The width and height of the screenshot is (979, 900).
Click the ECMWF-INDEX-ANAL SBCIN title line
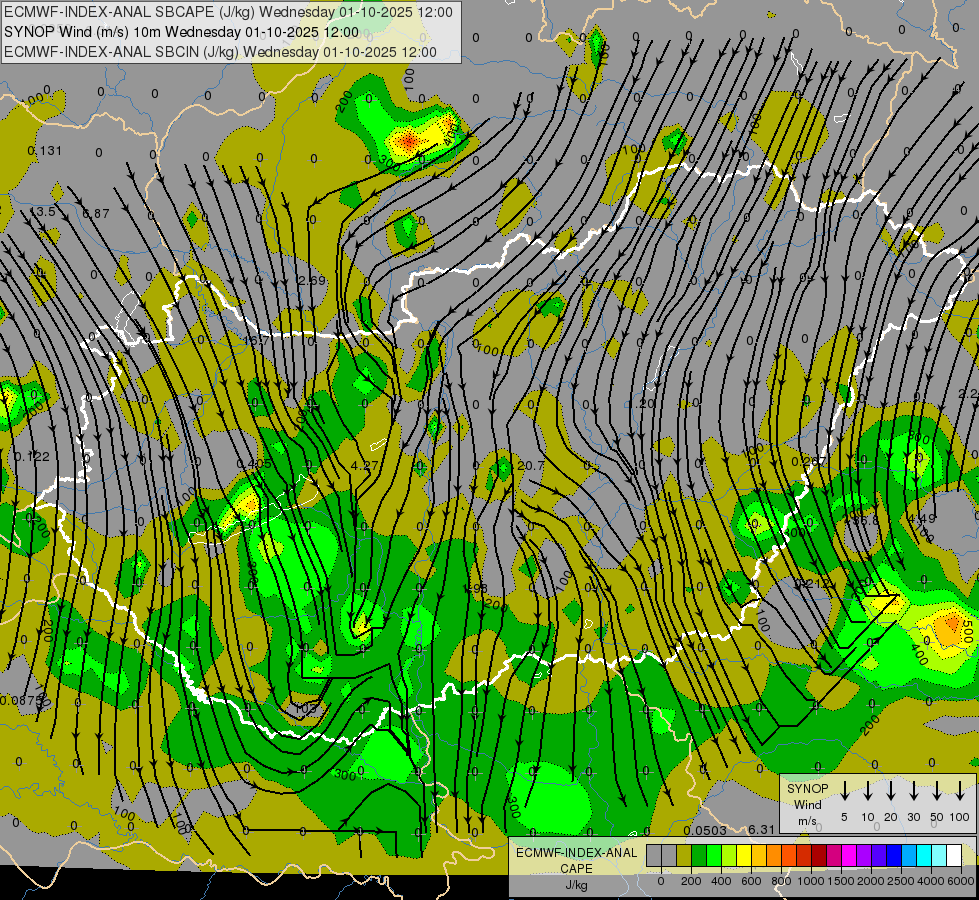pyautogui.click(x=220, y=52)
